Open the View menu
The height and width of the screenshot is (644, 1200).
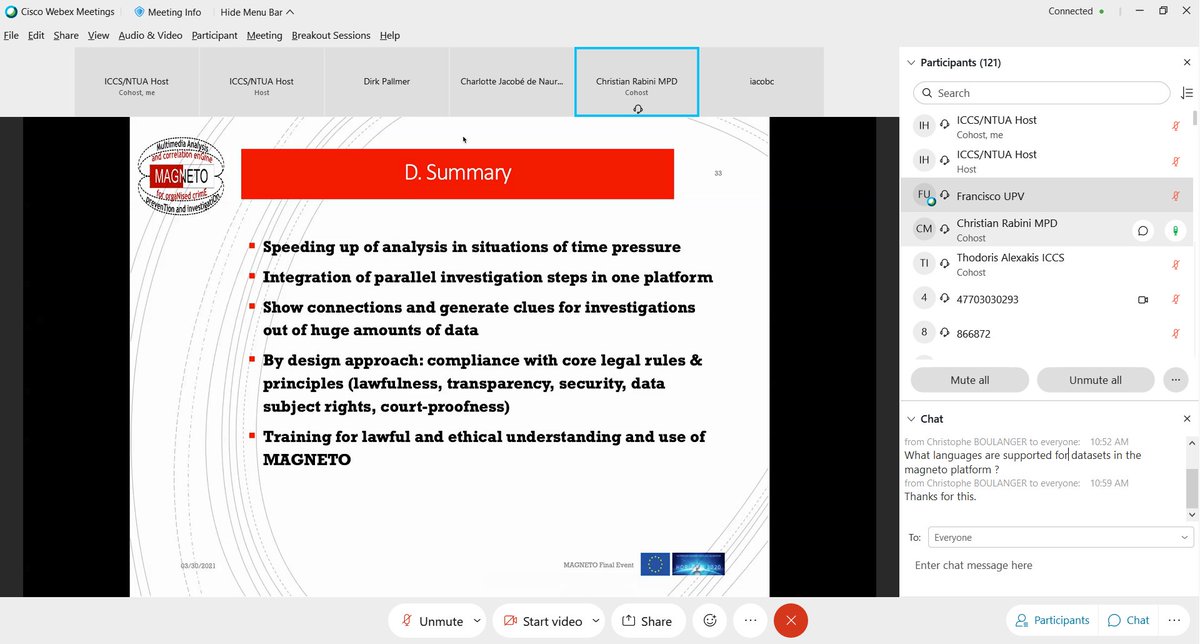[x=98, y=35]
